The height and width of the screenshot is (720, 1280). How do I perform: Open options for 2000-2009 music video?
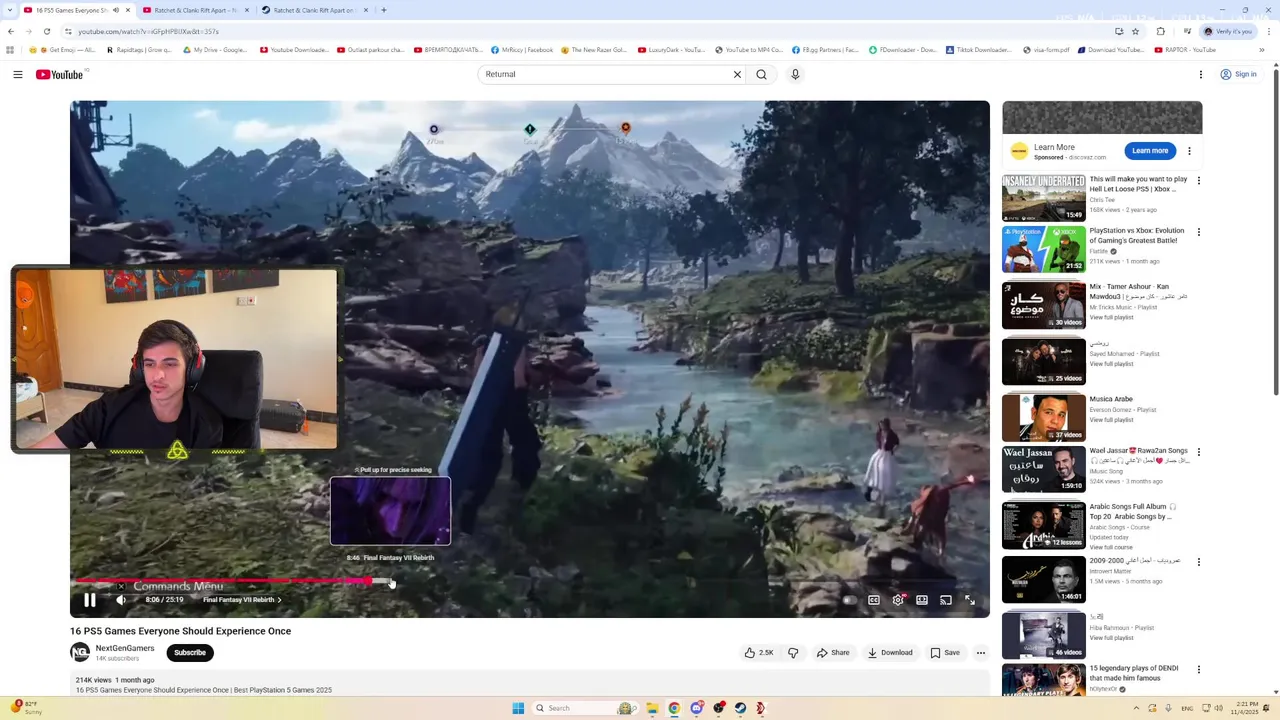pos(1199,562)
